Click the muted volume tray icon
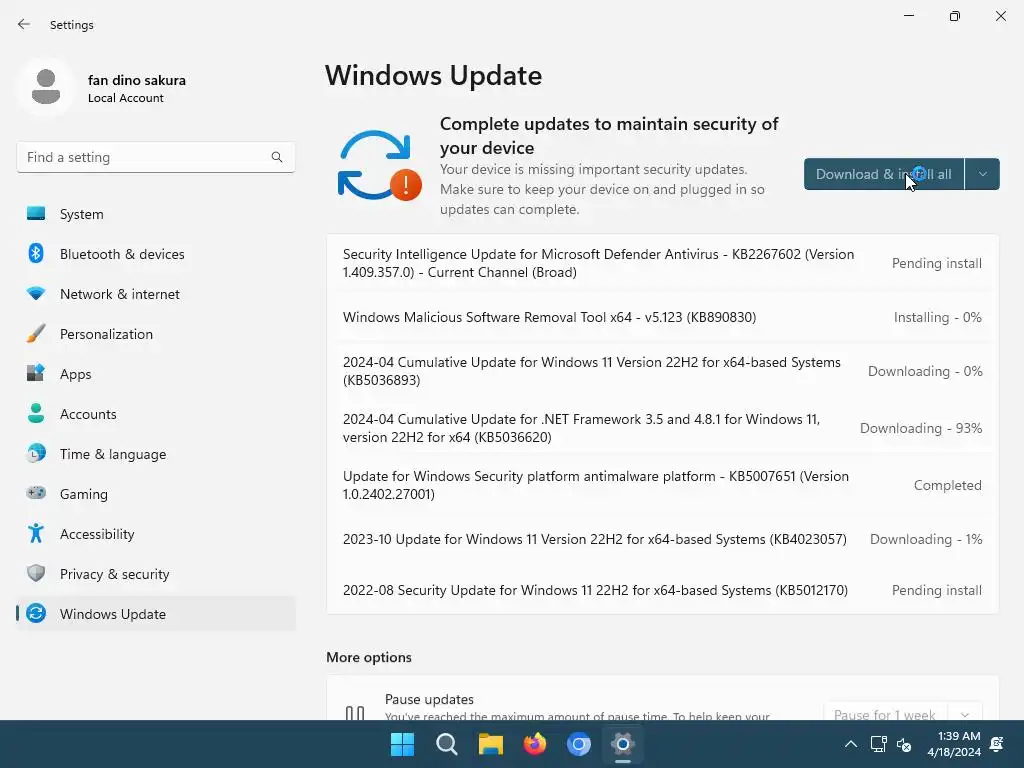Viewport: 1024px width, 768px height. click(x=904, y=744)
